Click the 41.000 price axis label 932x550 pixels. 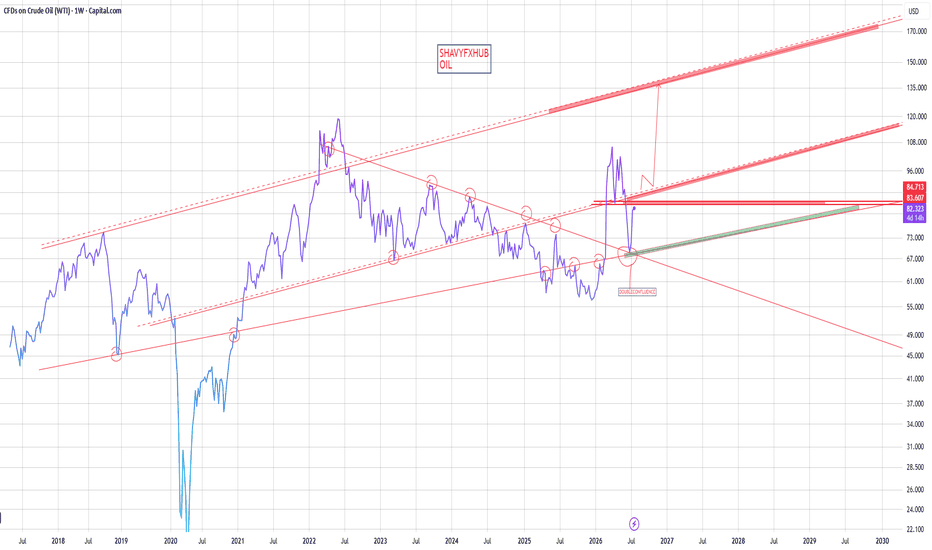(x=917, y=379)
